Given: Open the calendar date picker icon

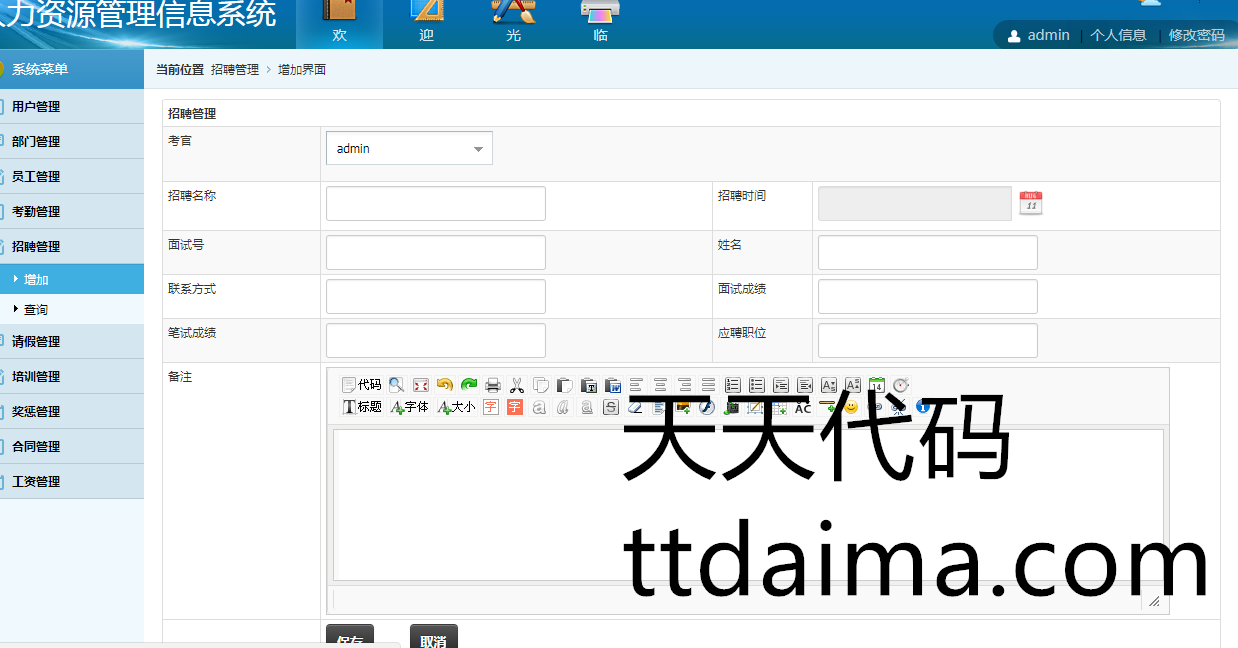Looking at the screenshot, I should point(1031,203).
